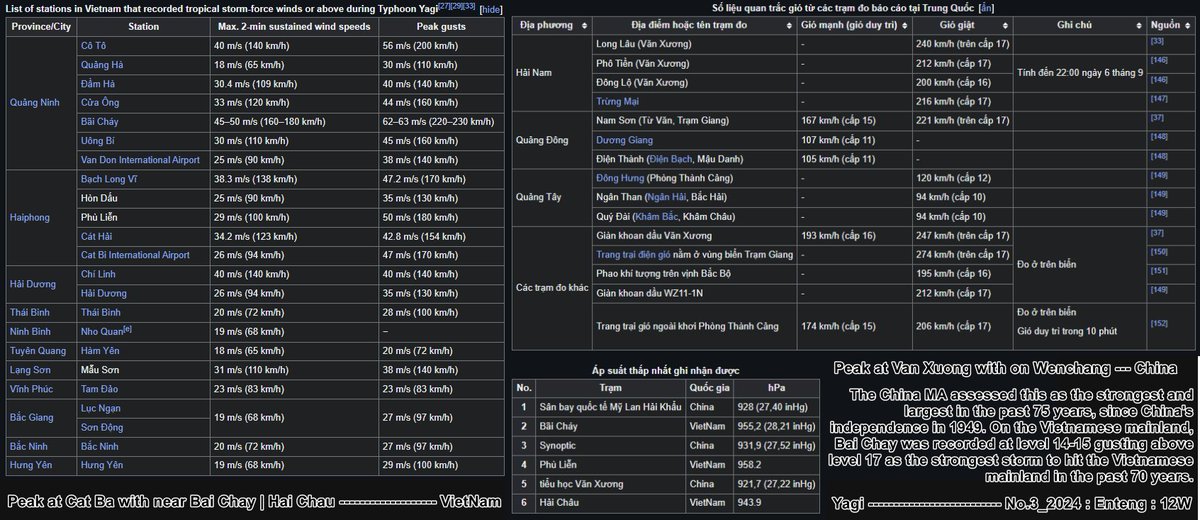Open the Bãi Cháy station link in Vietnam stations table
Image resolution: width=1200 pixels, height=520 pixels.
click(x=100, y=121)
